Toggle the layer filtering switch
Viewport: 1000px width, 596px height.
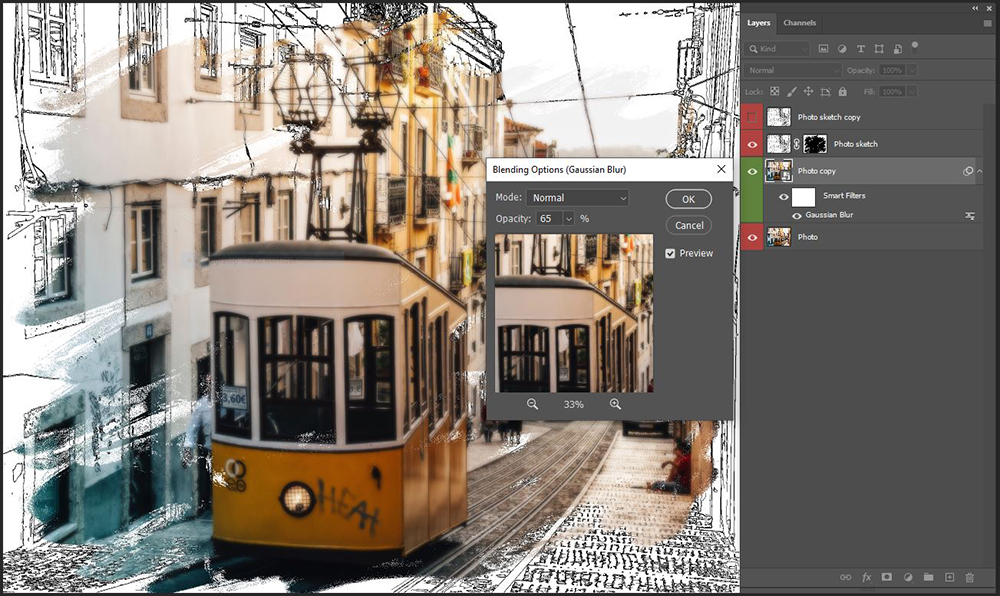915,46
